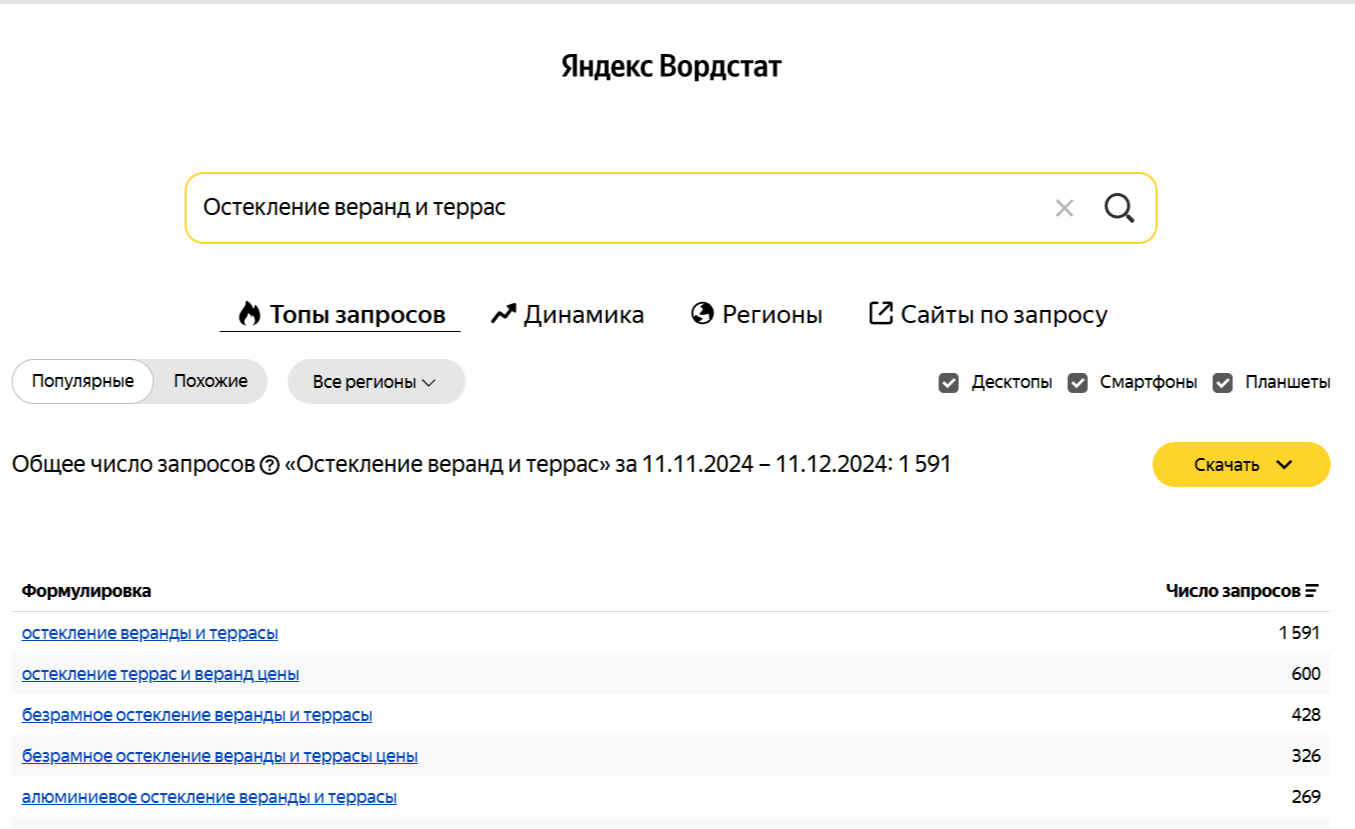This screenshot has width=1355, height=829.
Task: Click the external link icon on Сайты по запросу
Action: click(x=881, y=314)
